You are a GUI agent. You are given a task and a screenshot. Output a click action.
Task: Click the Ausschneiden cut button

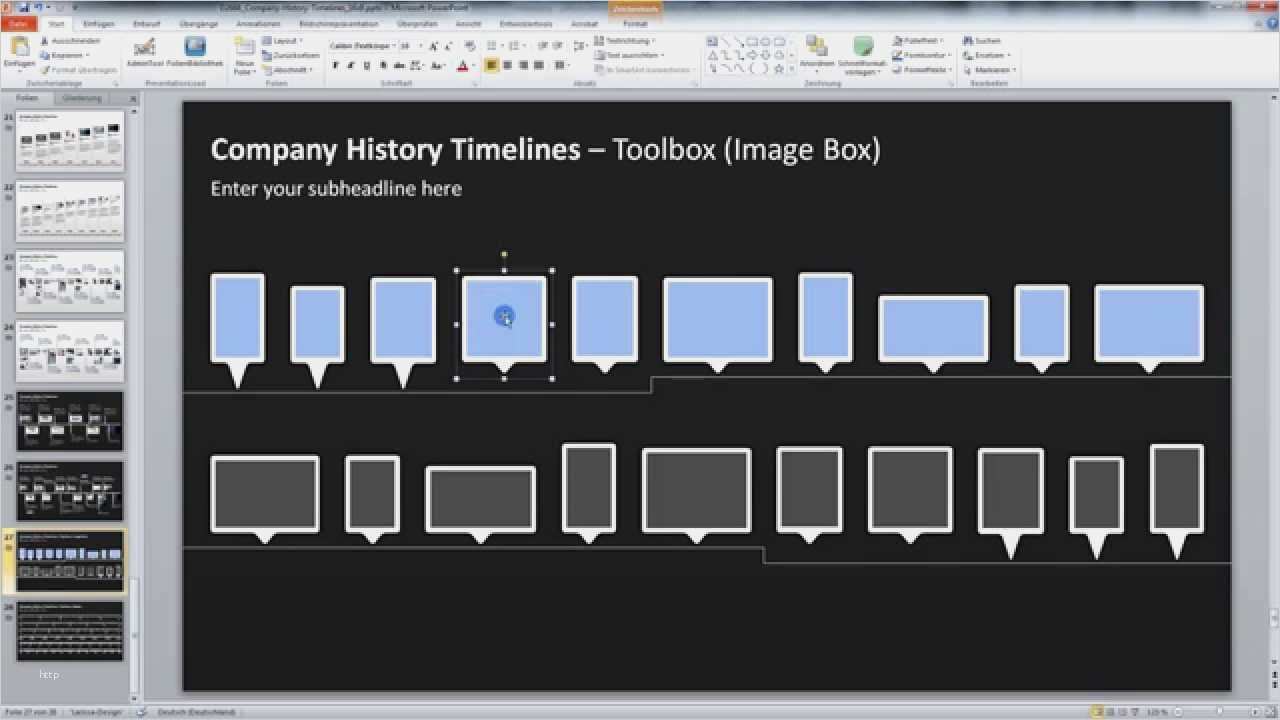[x=70, y=41]
